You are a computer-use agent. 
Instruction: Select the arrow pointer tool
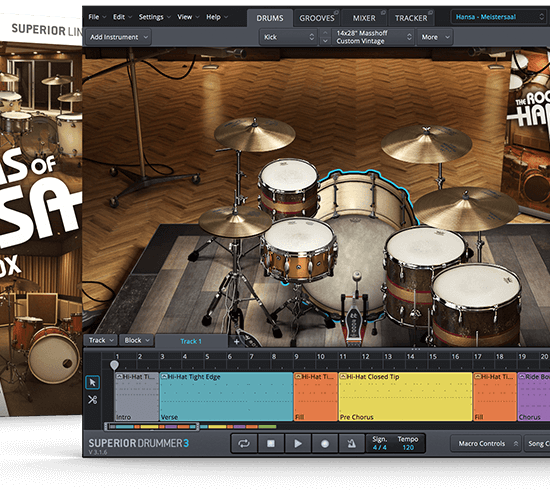tap(93, 382)
